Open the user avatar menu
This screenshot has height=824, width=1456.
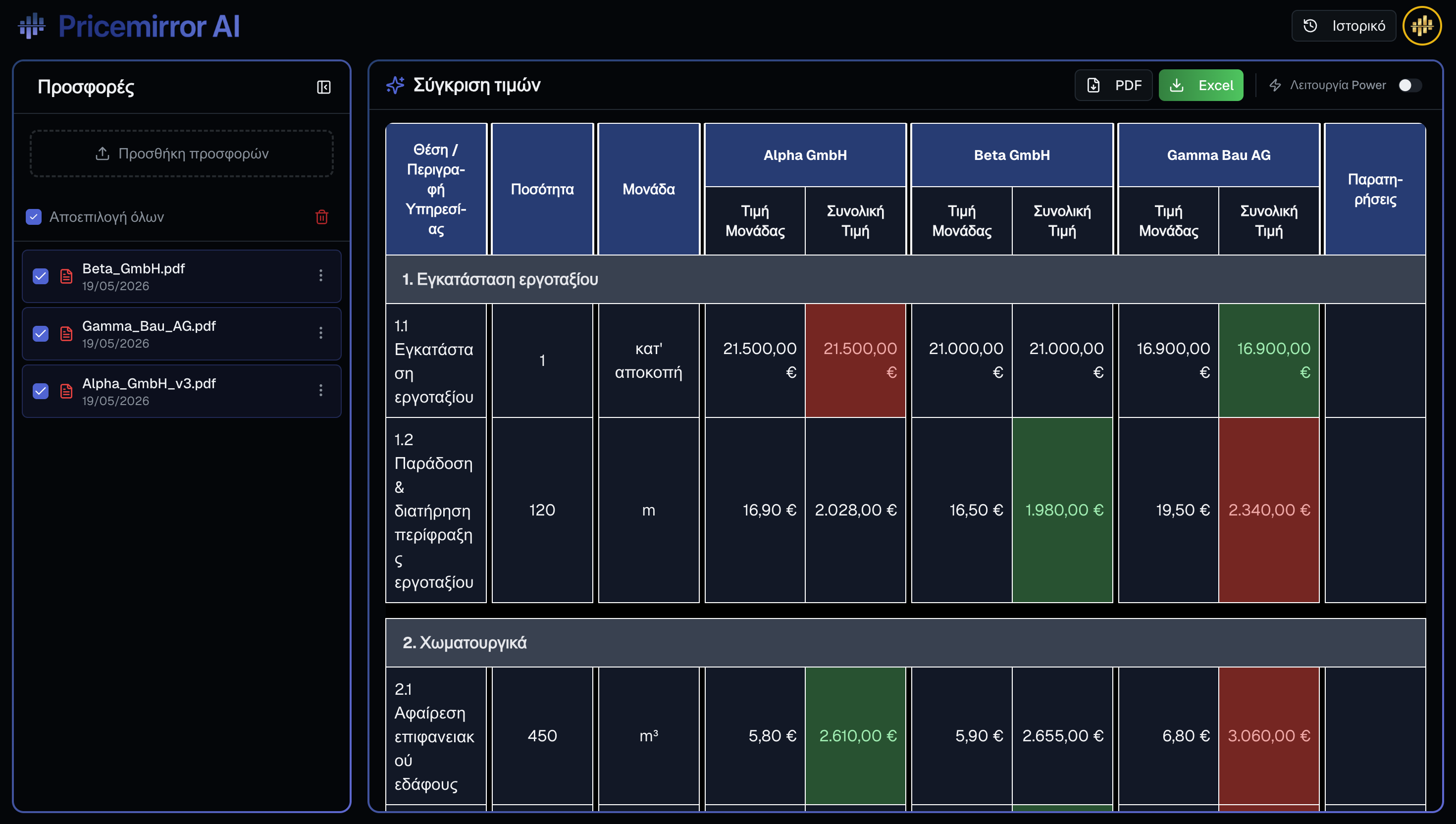(x=1421, y=25)
